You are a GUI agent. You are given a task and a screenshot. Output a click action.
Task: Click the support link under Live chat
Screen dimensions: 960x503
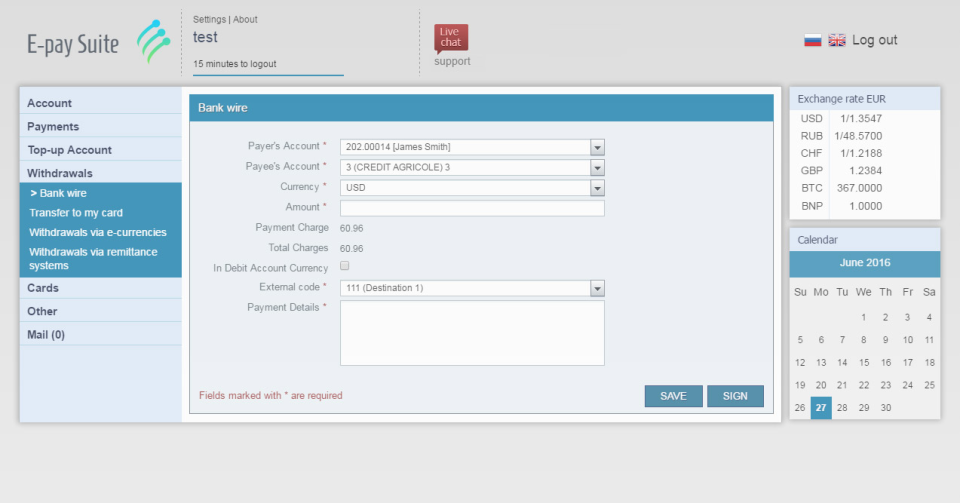[452, 61]
